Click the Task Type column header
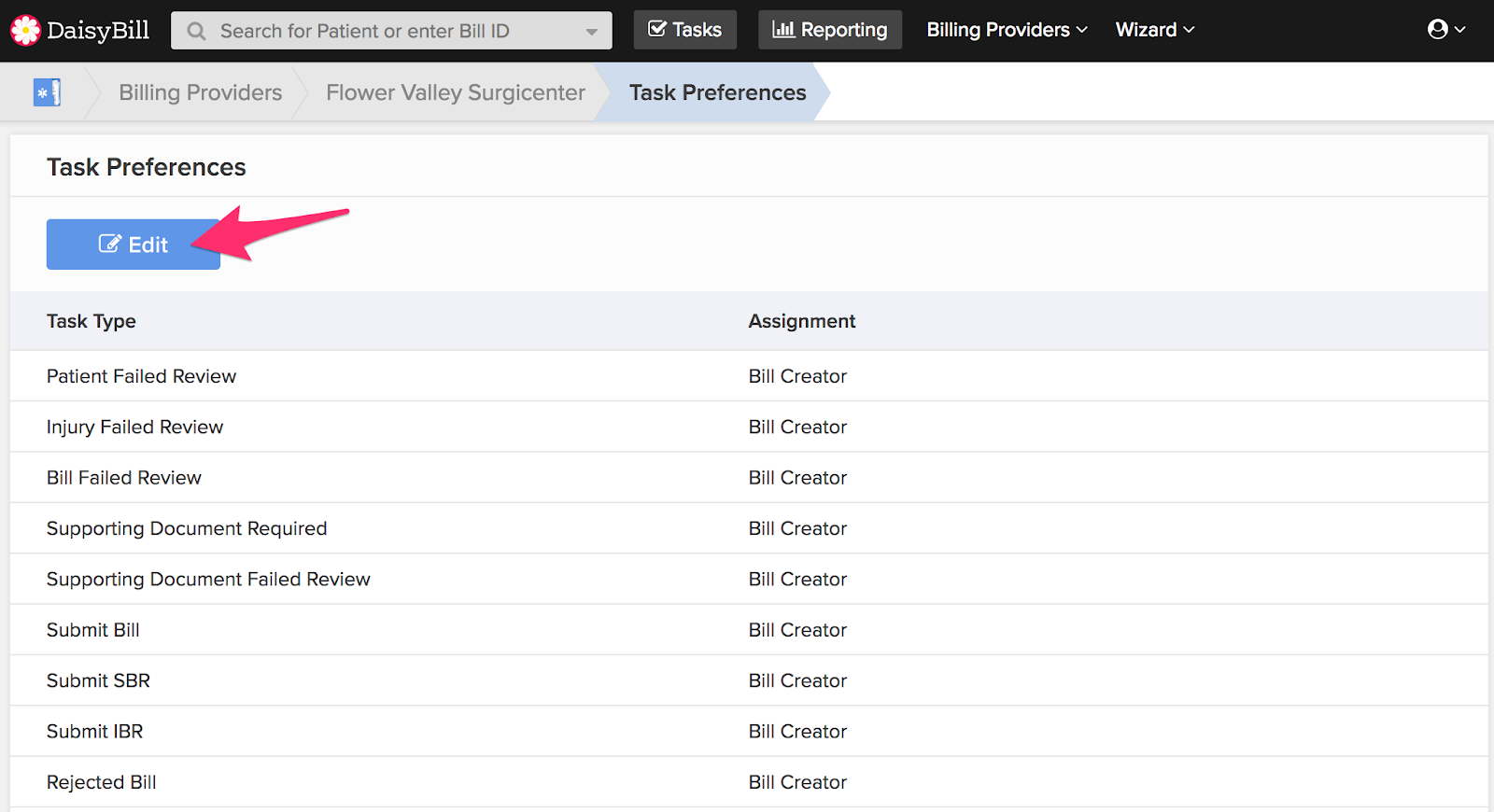 click(x=92, y=321)
